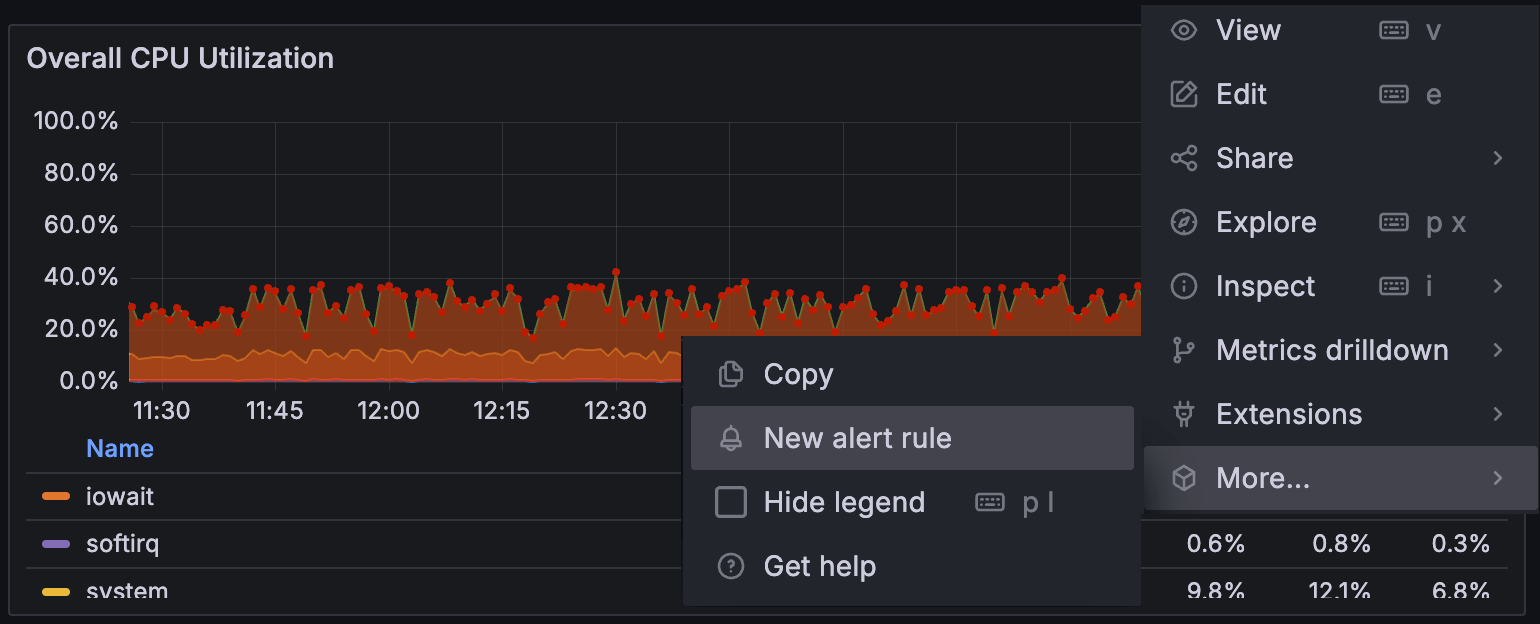Click the Overall CPU Utilization panel title
Viewport: 1540px width, 624px height.
181,58
